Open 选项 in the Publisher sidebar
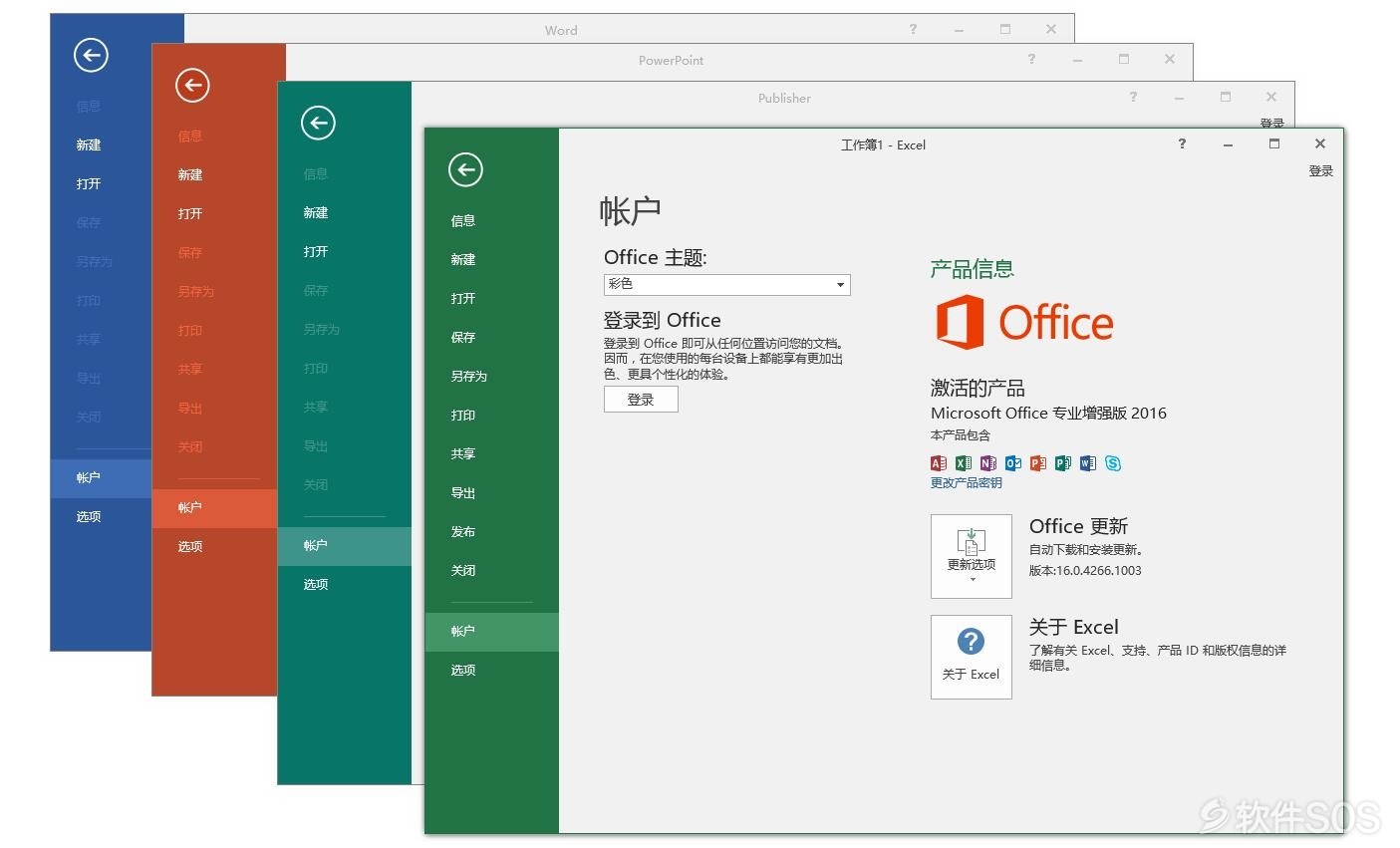The image size is (1400, 848). pos(316,585)
